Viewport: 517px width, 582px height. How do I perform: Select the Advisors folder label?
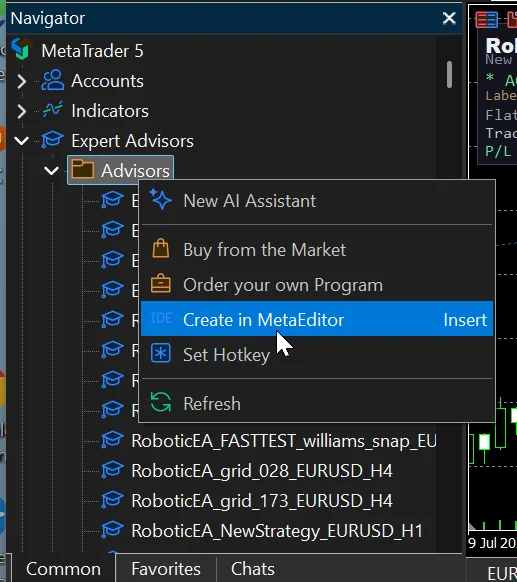coord(135,171)
